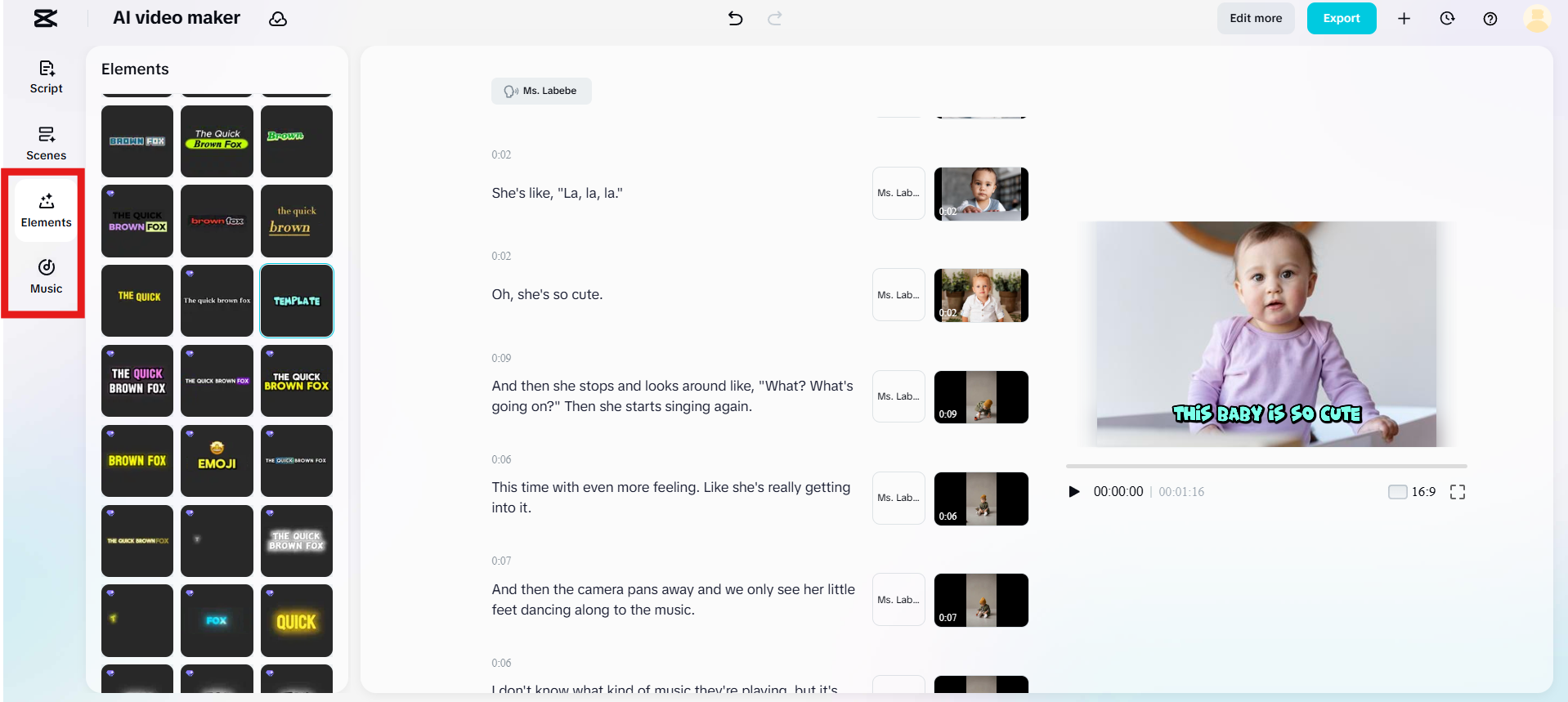This screenshot has width=1568, height=702.
Task: Choose the green cursive Brown text style
Action: point(297,141)
